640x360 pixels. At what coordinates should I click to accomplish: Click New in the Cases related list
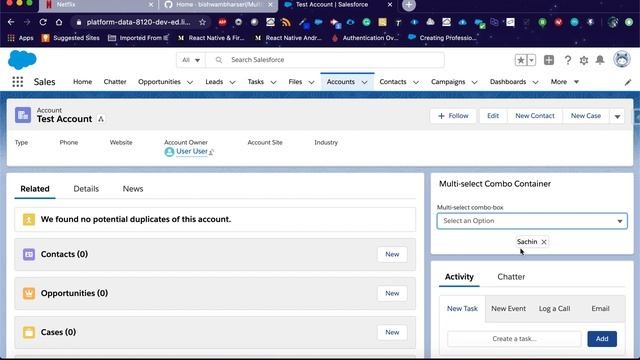[392, 332]
